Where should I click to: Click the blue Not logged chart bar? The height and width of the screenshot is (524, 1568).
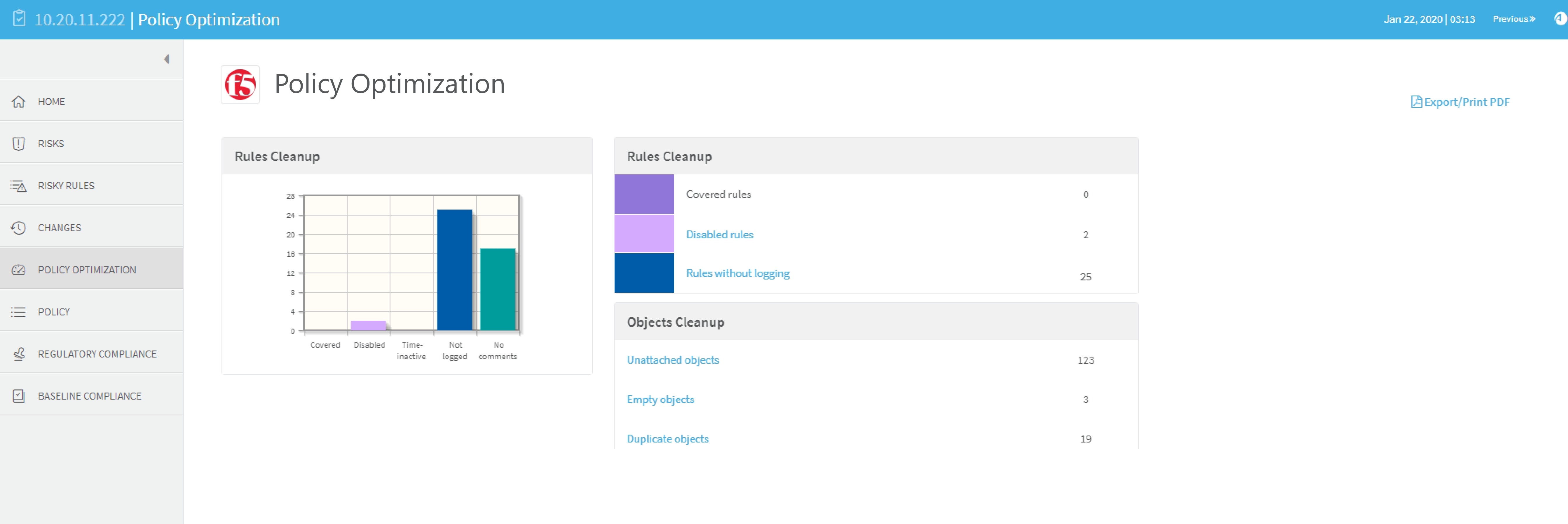454,270
